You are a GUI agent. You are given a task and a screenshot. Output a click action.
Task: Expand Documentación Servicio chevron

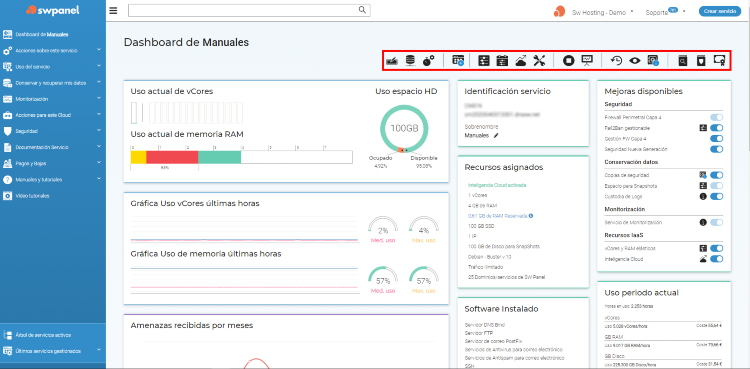click(x=99, y=147)
